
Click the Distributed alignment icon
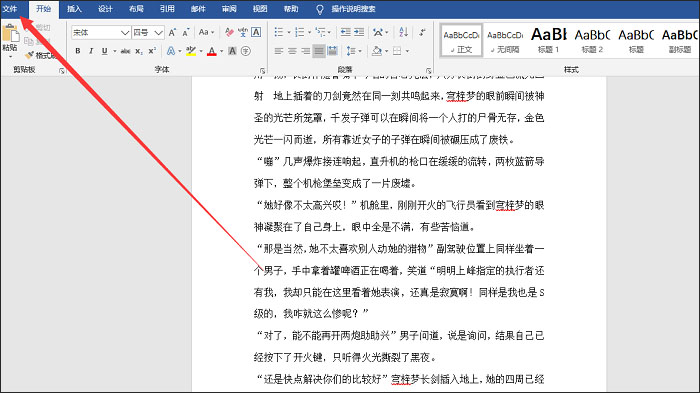click(x=333, y=51)
